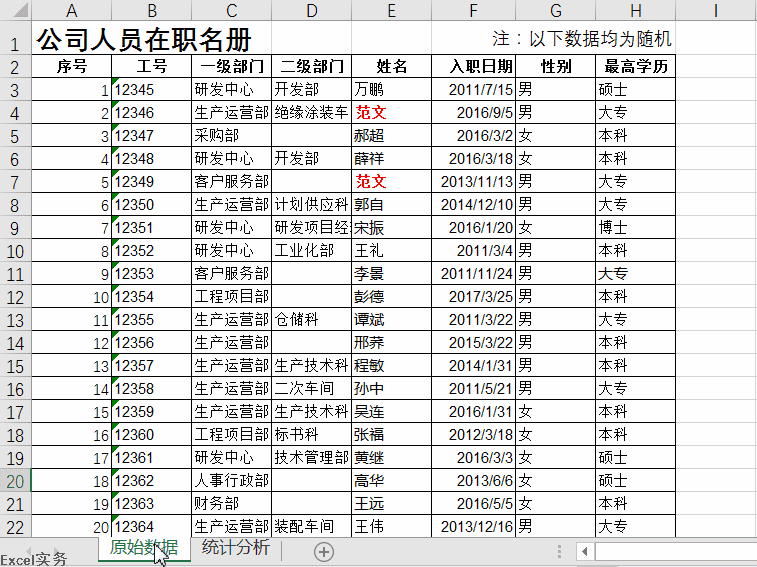
Task: Click the 工号 header cell
Action: pos(152,67)
